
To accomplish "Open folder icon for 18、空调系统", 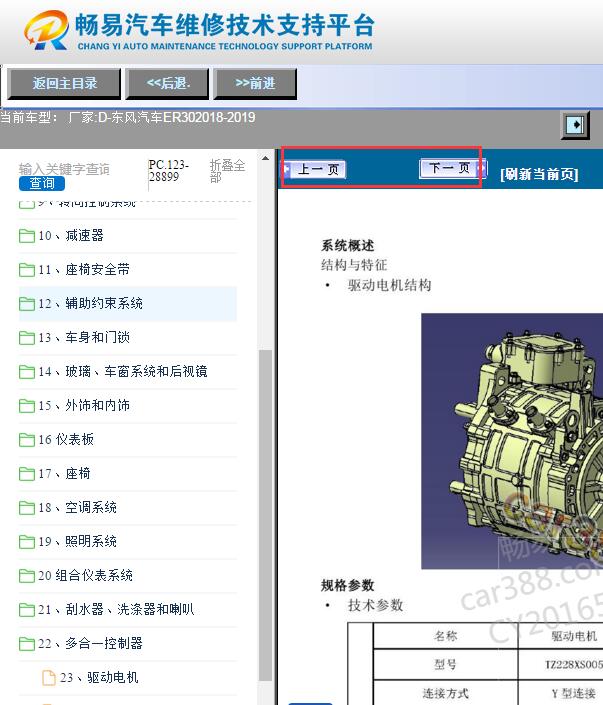I will coord(27,508).
